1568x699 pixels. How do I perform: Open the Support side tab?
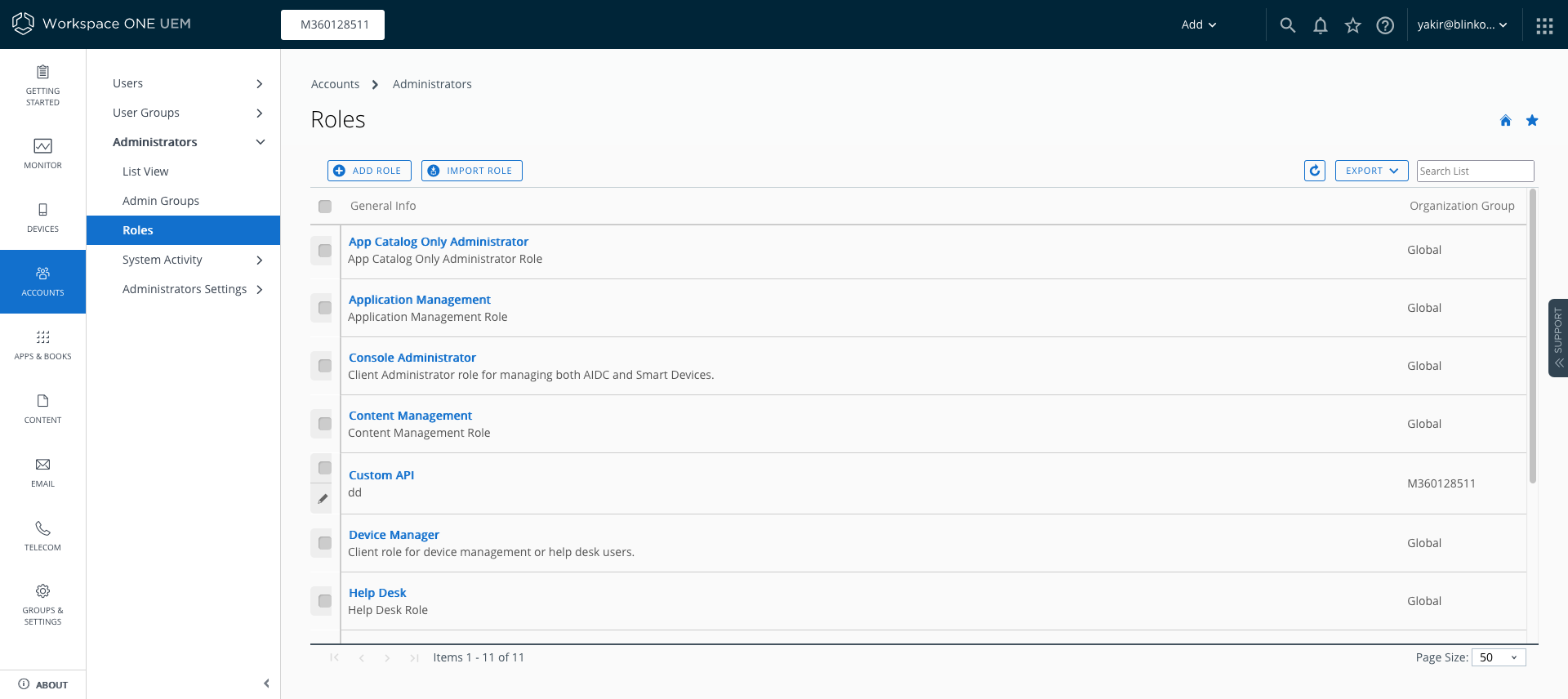coord(1558,337)
